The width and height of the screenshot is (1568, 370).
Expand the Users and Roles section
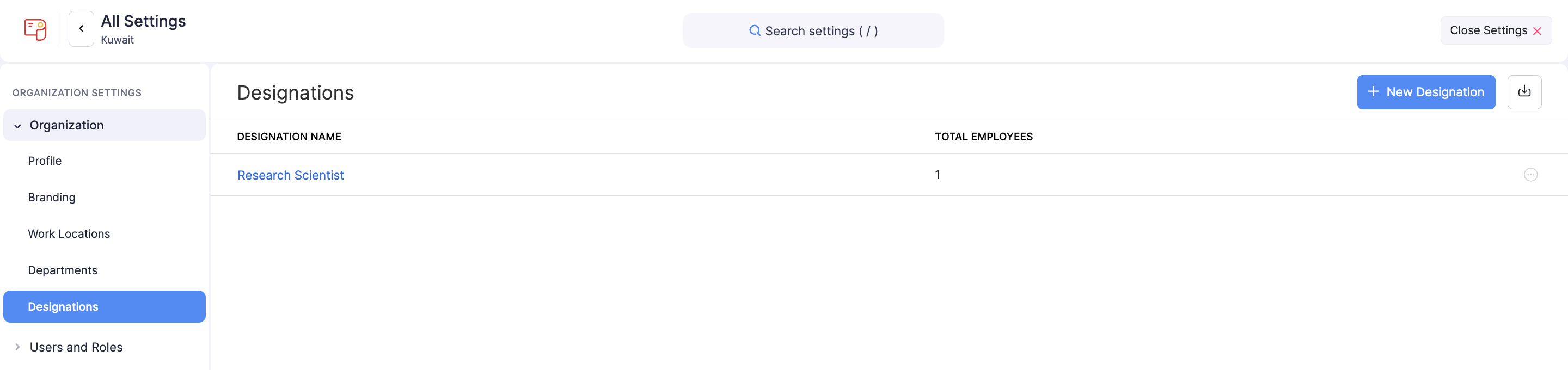(17, 347)
